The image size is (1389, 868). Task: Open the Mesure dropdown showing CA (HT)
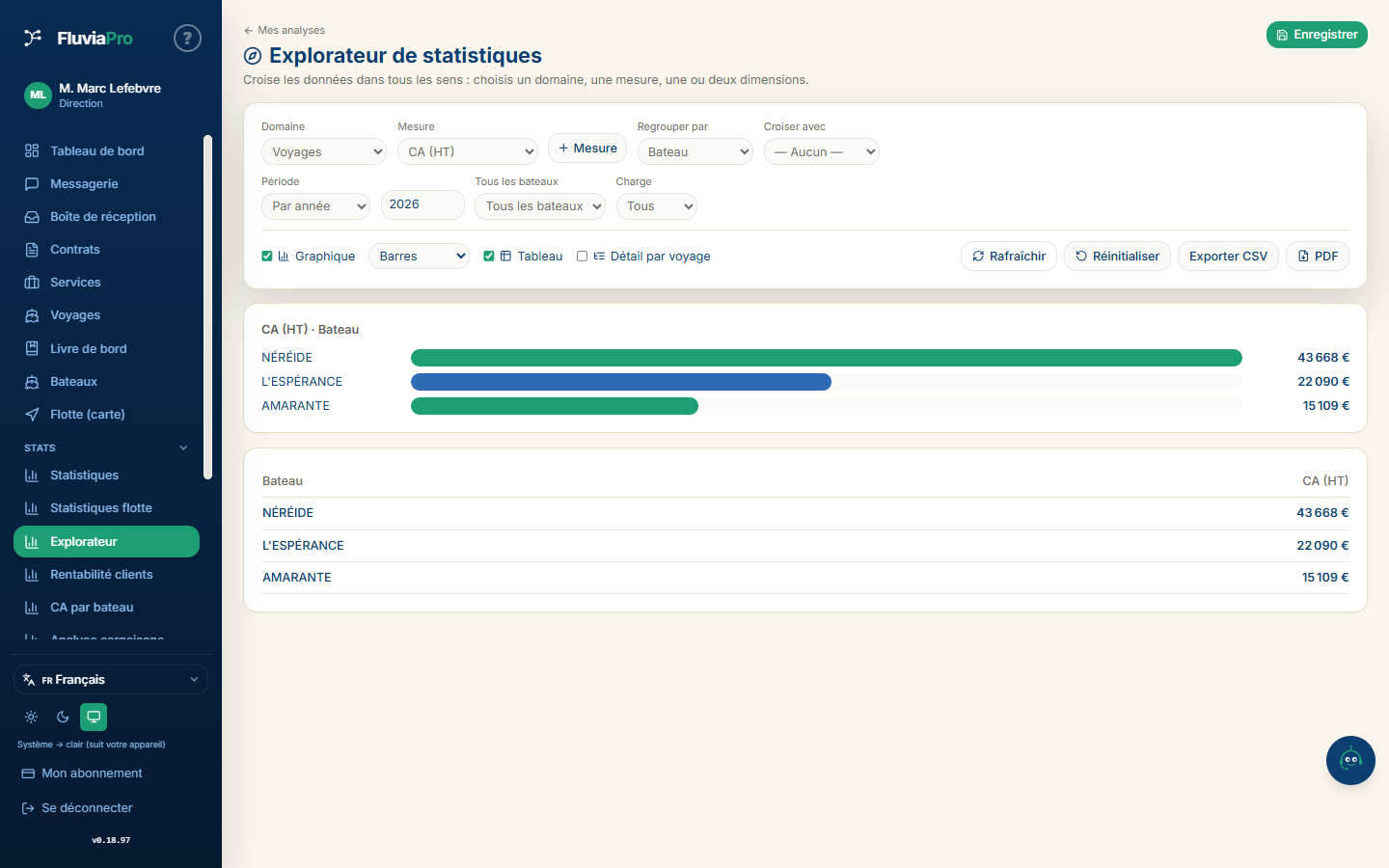pos(468,151)
